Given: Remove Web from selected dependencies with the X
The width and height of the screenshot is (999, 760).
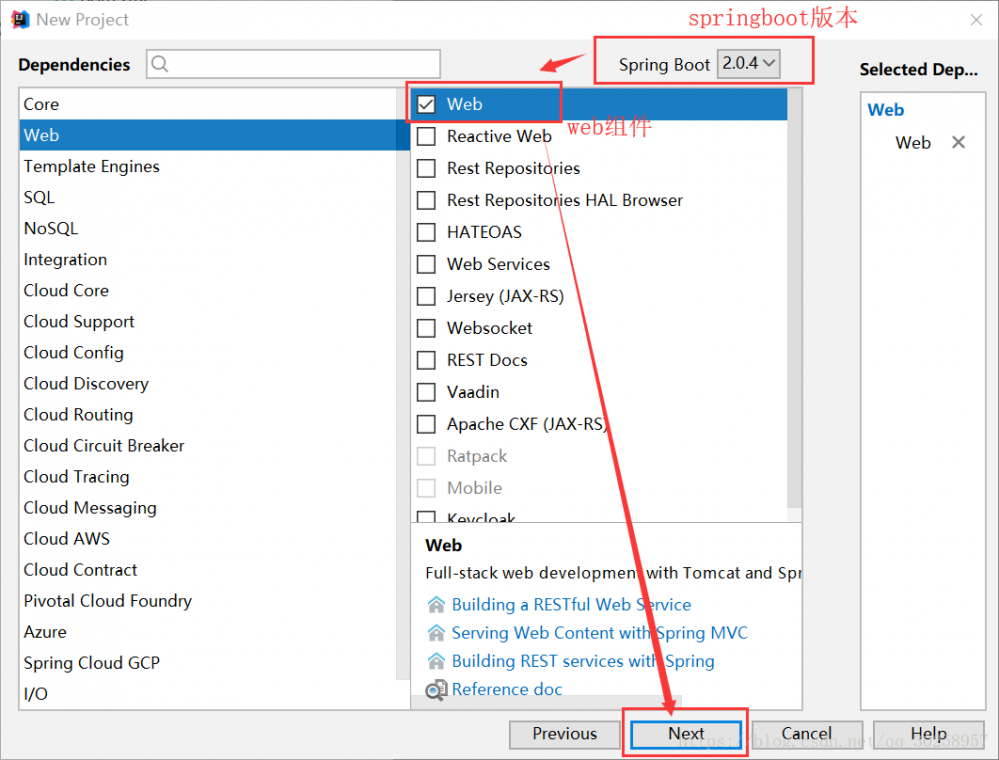Looking at the screenshot, I should 958,142.
